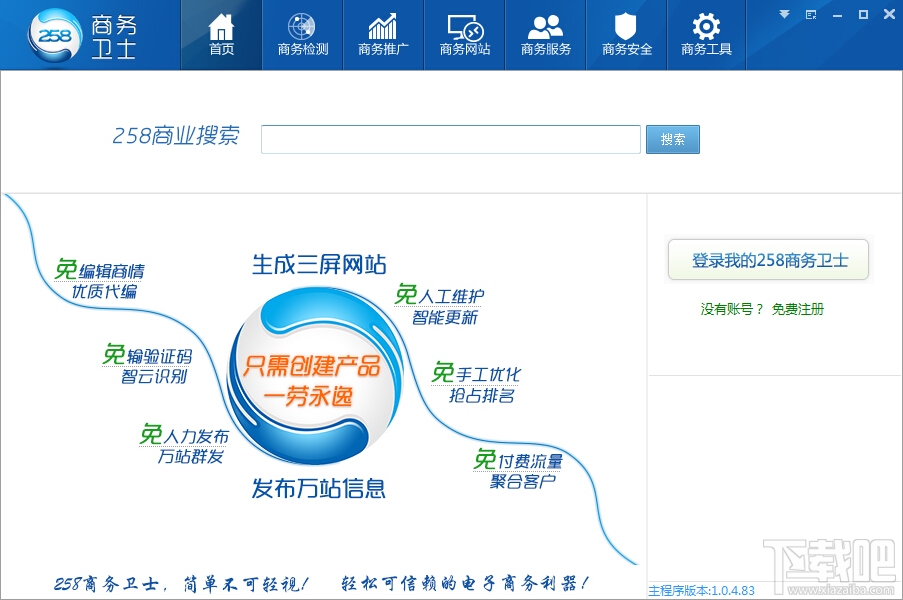Open the 首页 home tab
903x600 pixels.
coord(221,35)
